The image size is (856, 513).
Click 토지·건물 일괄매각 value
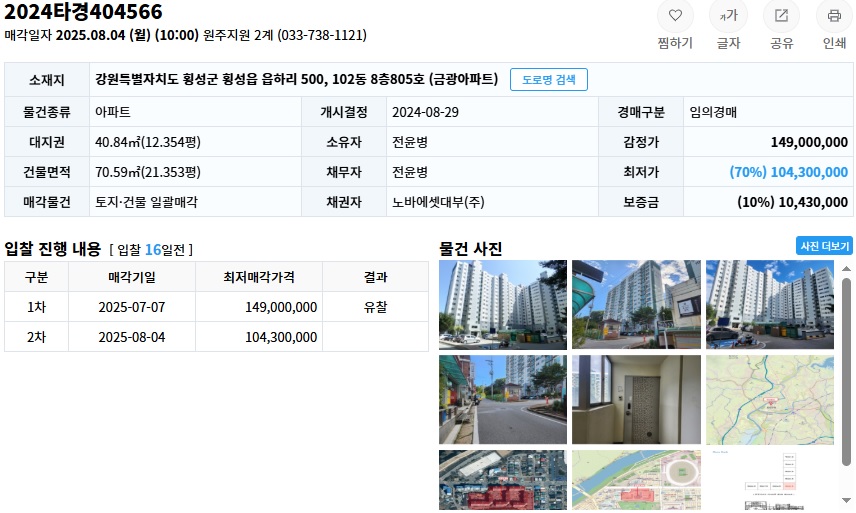click(x=146, y=202)
